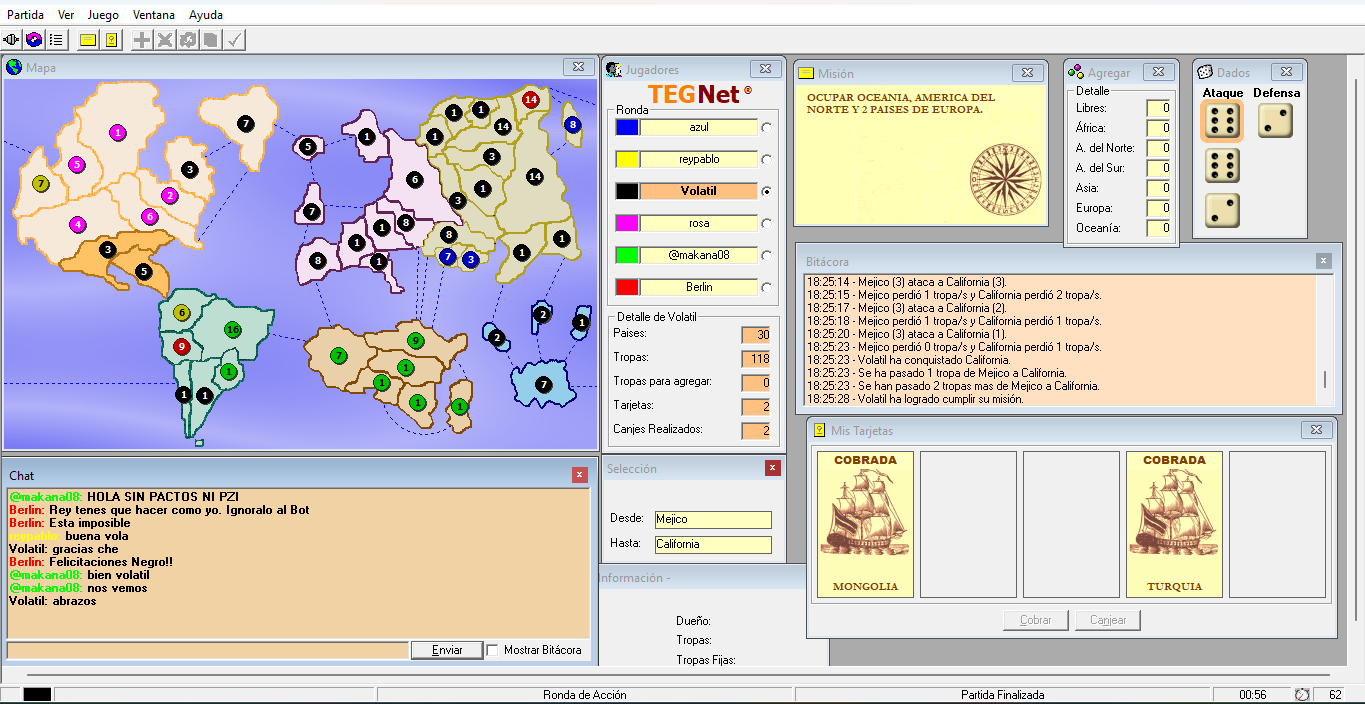The width and height of the screenshot is (1365, 704).
Task: Click the Defensa die
Action: click(1275, 121)
